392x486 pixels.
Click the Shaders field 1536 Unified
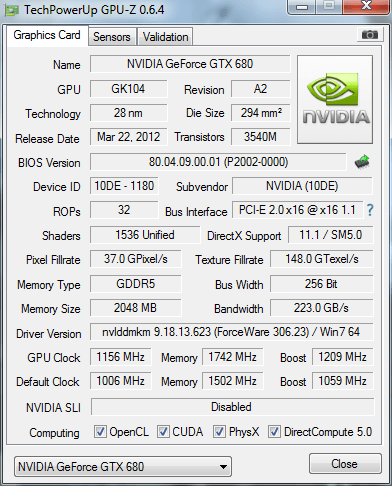click(x=145, y=235)
